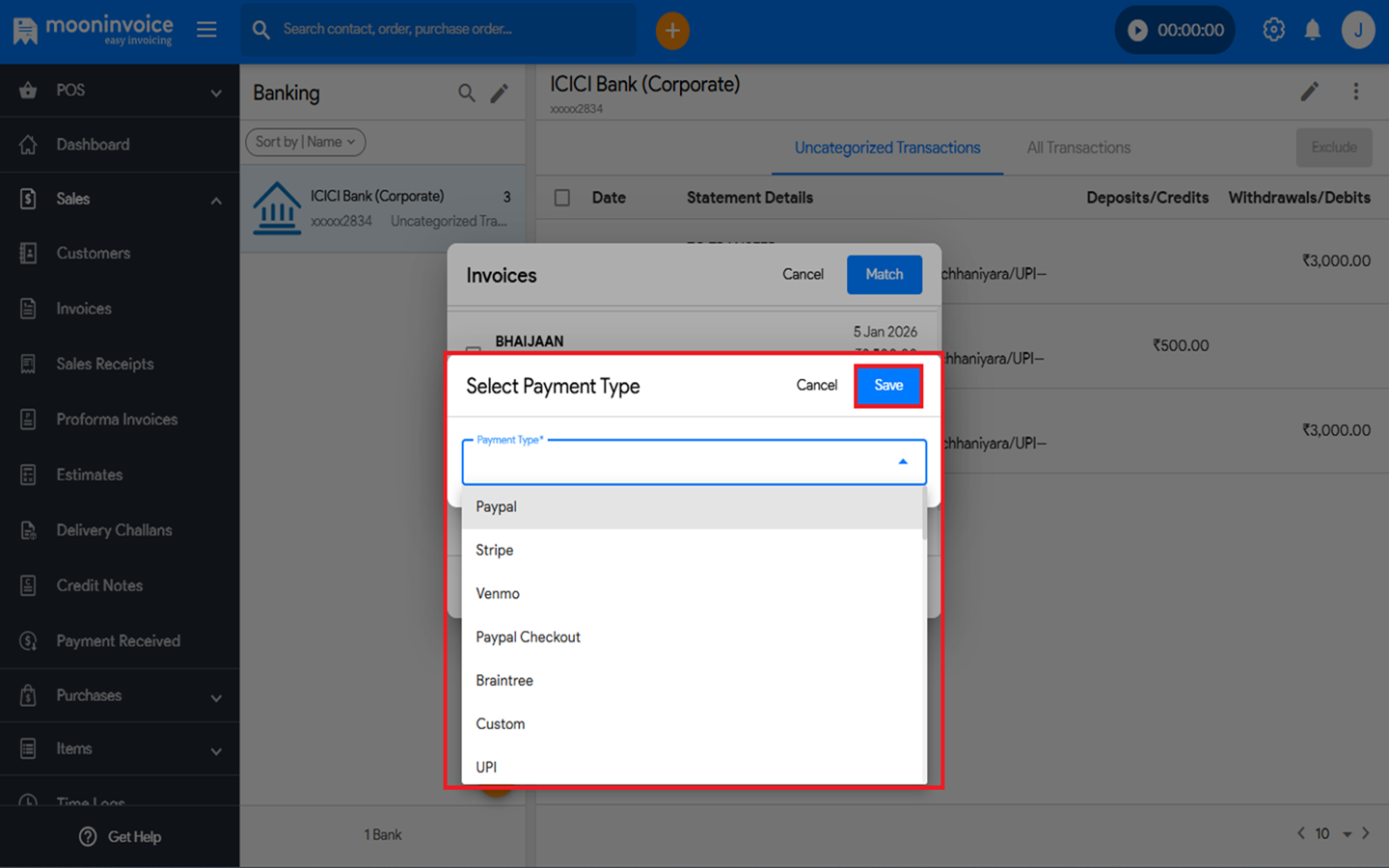This screenshot has height=868, width=1389.
Task: Cancel the Select Payment Type dialog
Action: click(816, 386)
